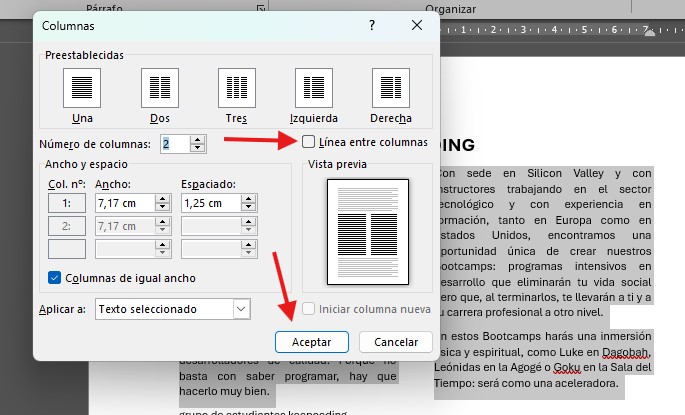Click the Col. nº 2 box
Viewport: 685px width, 415px height.
pyautogui.click(x=67, y=226)
